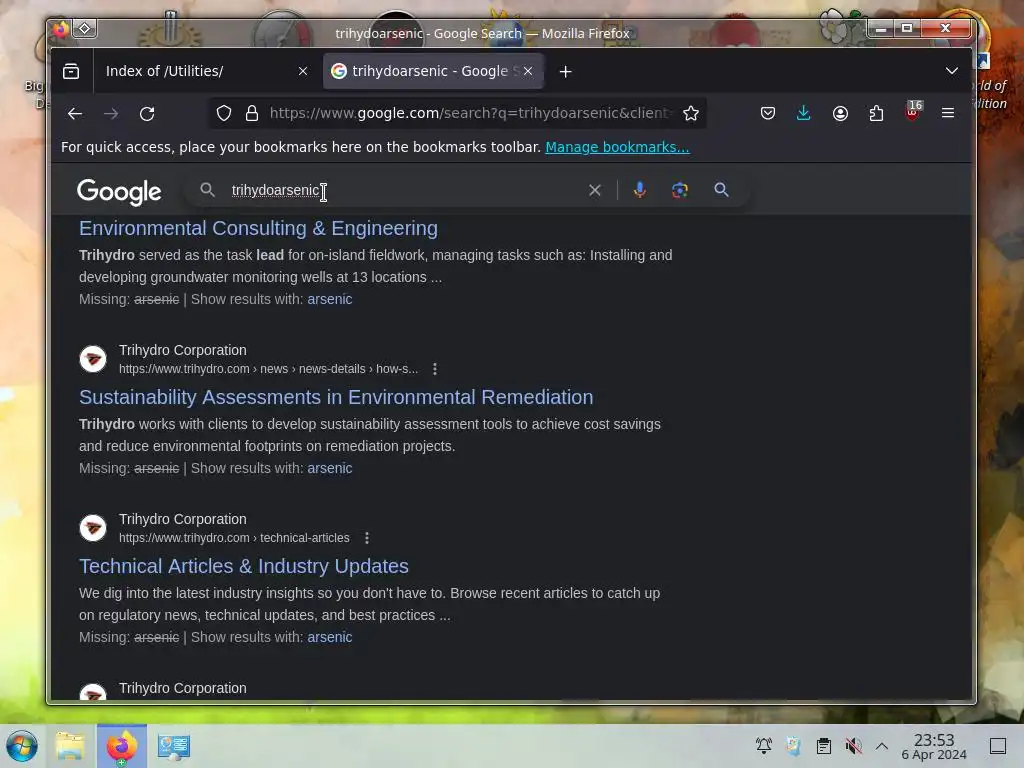Open notifications bell in system tray
This screenshot has height=768, width=1024.
coord(763,746)
